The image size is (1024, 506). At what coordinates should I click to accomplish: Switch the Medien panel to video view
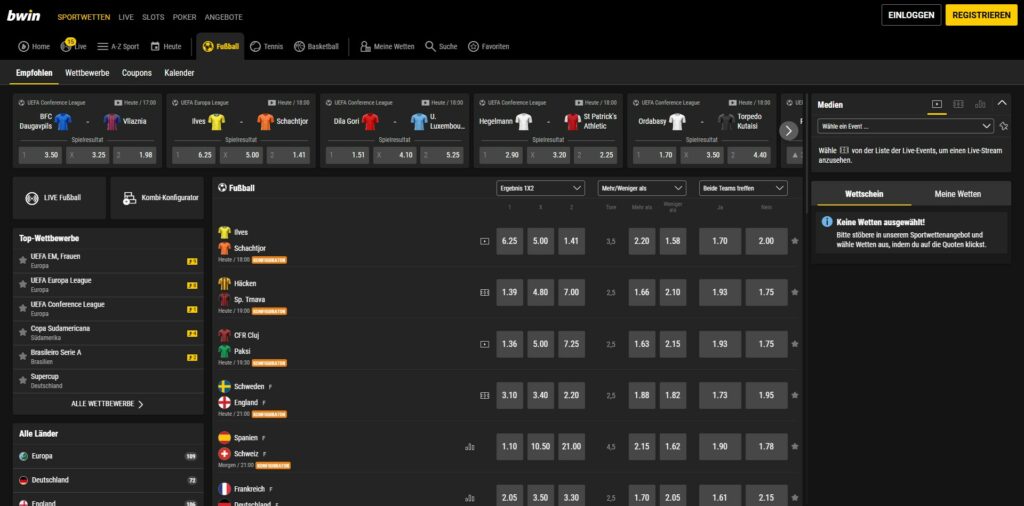point(937,104)
